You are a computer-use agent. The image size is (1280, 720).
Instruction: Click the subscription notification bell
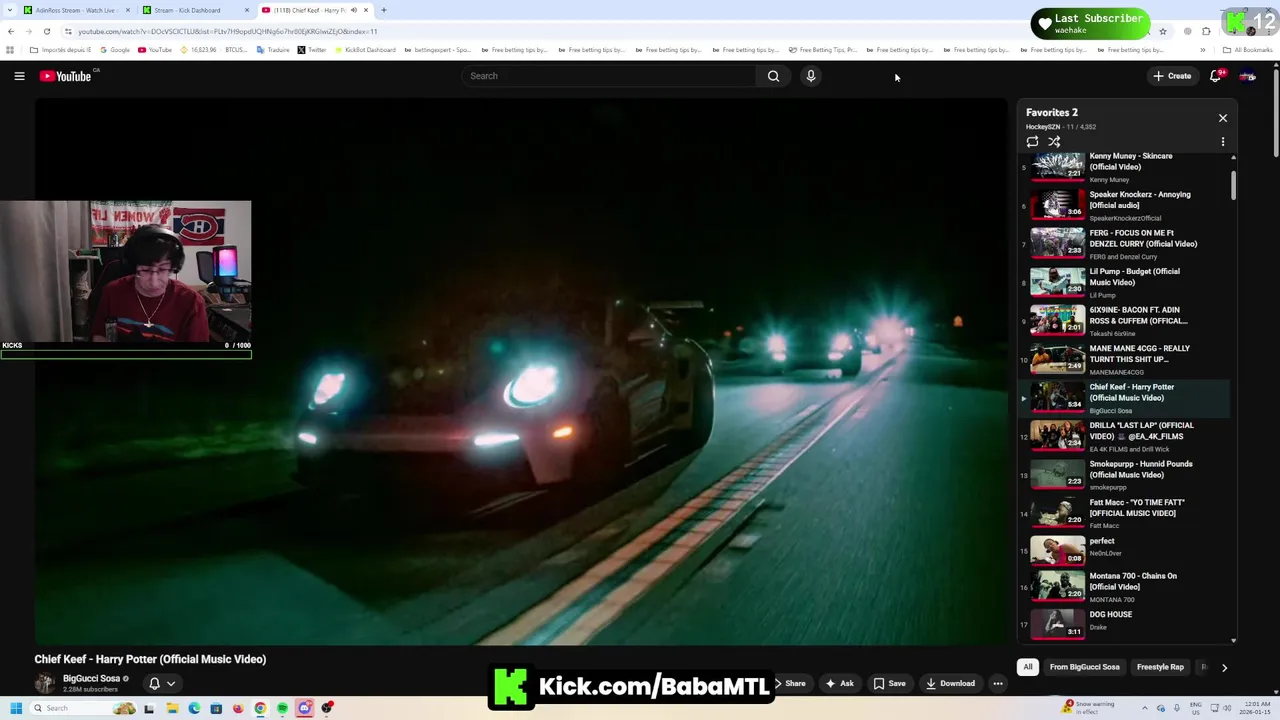click(x=154, y=684)
